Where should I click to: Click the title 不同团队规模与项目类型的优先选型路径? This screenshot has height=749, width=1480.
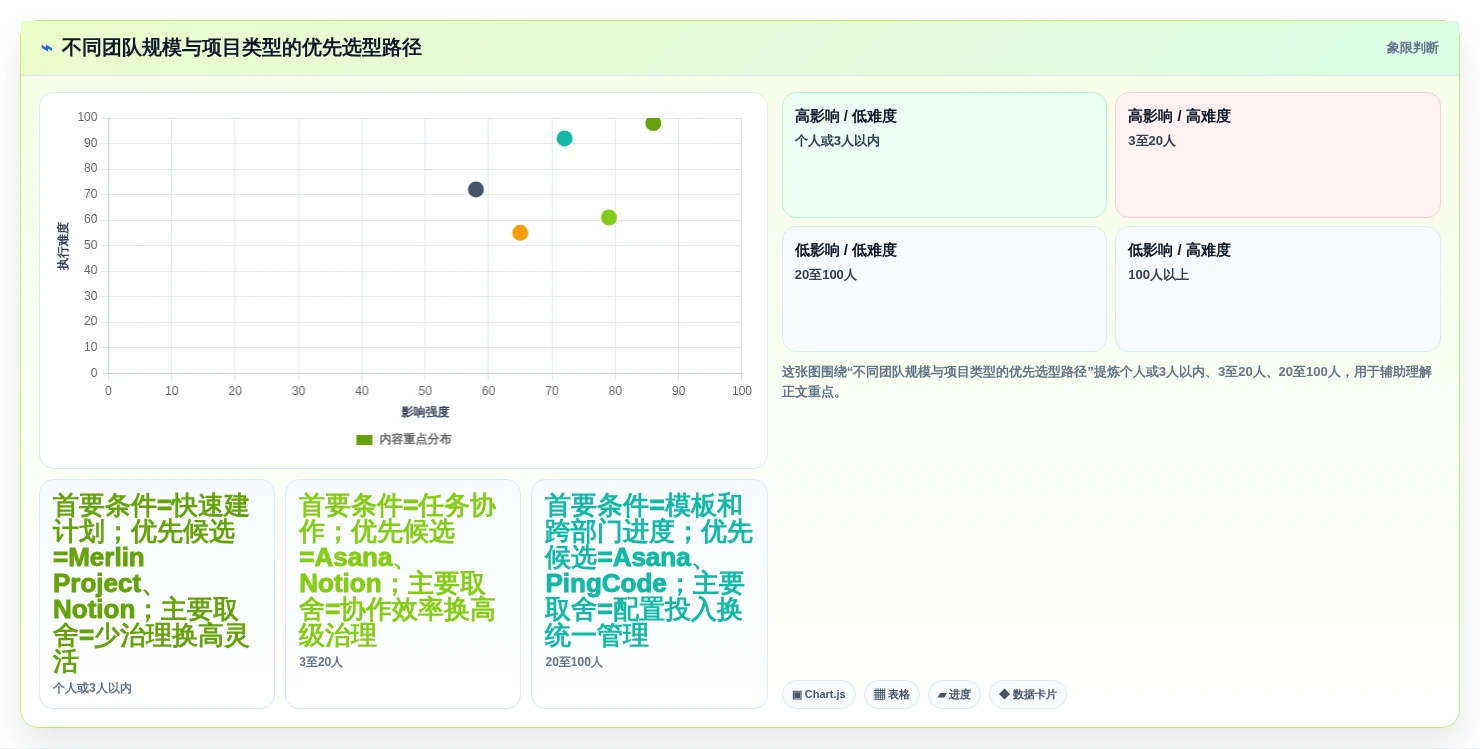pos(241,48)
